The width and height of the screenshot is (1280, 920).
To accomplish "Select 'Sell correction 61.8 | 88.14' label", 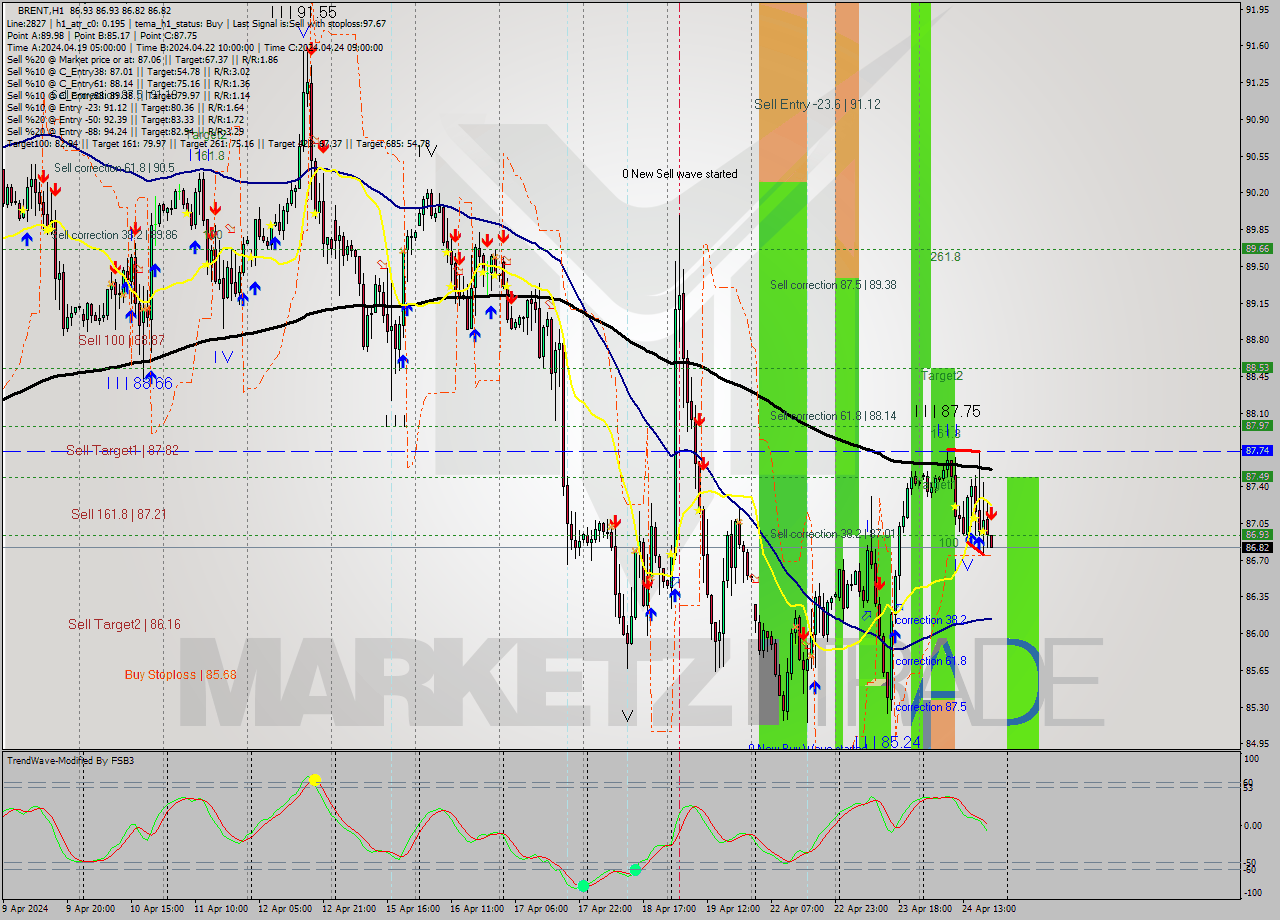I will pyautogui.click(x=833, y=416).
